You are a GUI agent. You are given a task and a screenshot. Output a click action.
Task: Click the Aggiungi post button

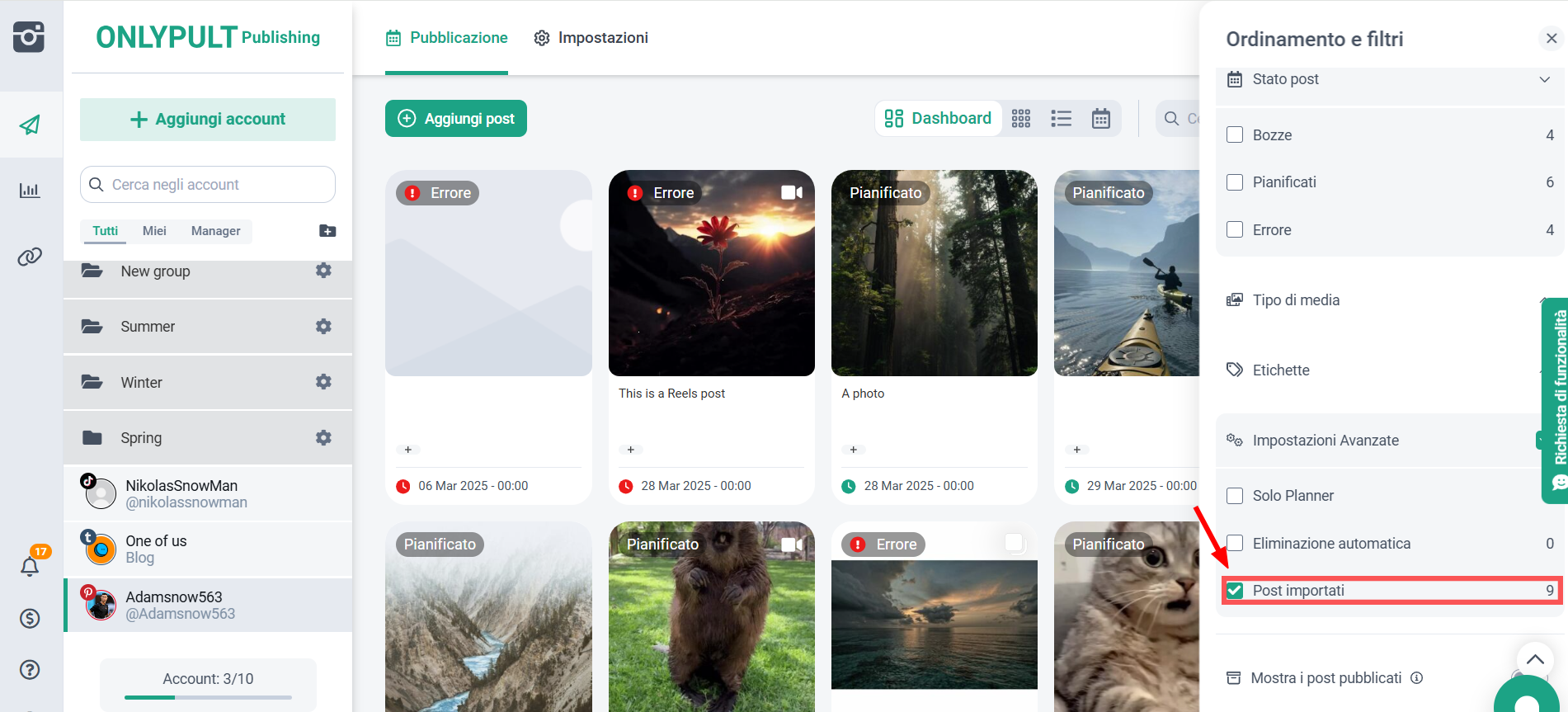coord(456,119)
